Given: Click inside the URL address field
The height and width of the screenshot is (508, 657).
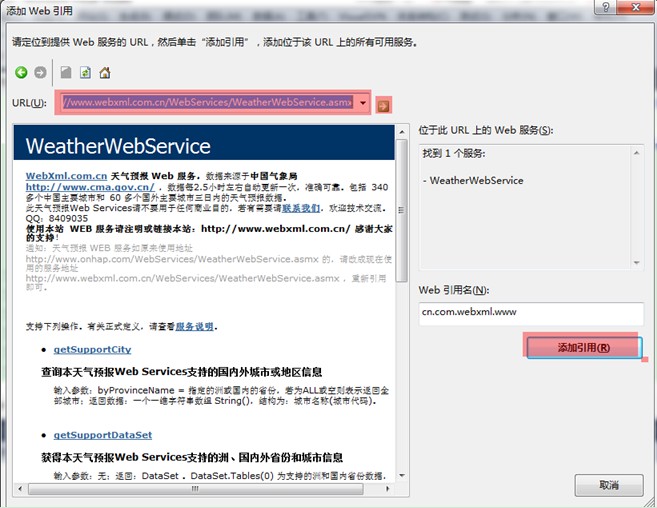Looking at the screenshot, I should [207, 102].
